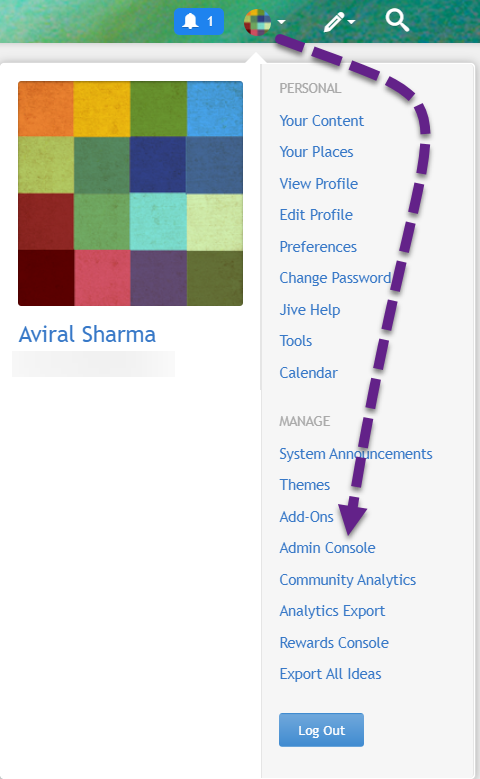Open the notifications bell icon
This screenshot has height=779, width=480.
click(x=199, y=21)
